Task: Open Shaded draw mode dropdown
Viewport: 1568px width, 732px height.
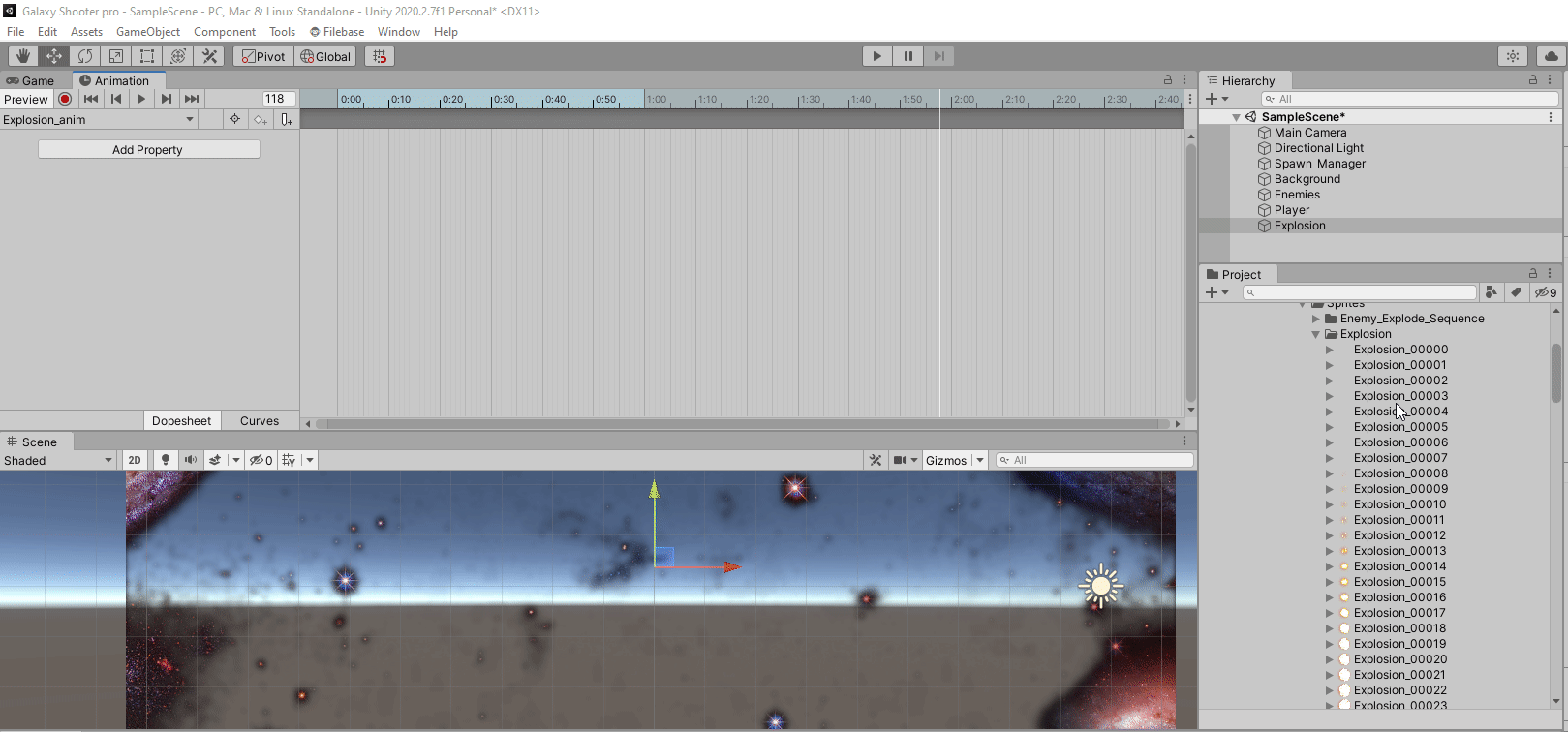Action: [x=58, y=460]
